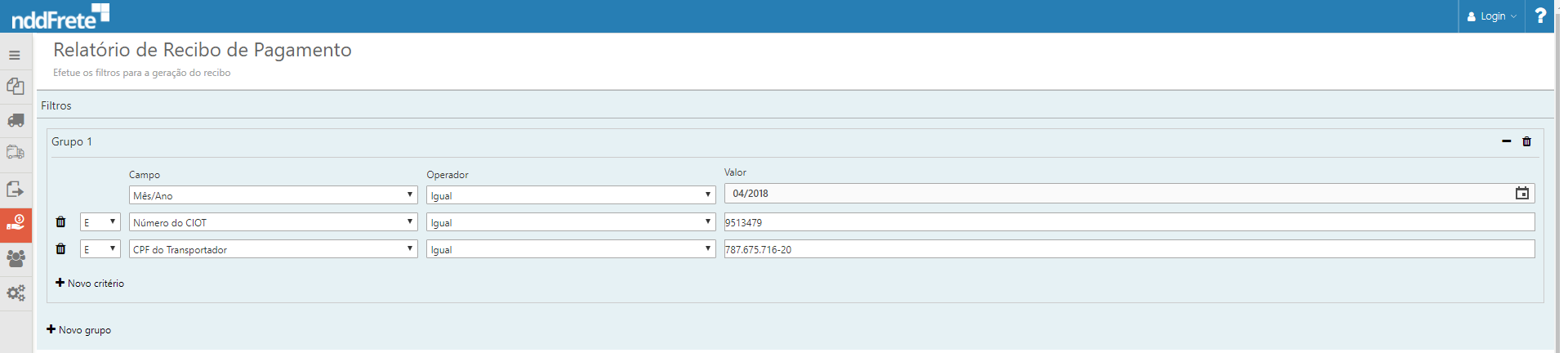Open the E connector dropdown on the CIOT row

(100, 222)
